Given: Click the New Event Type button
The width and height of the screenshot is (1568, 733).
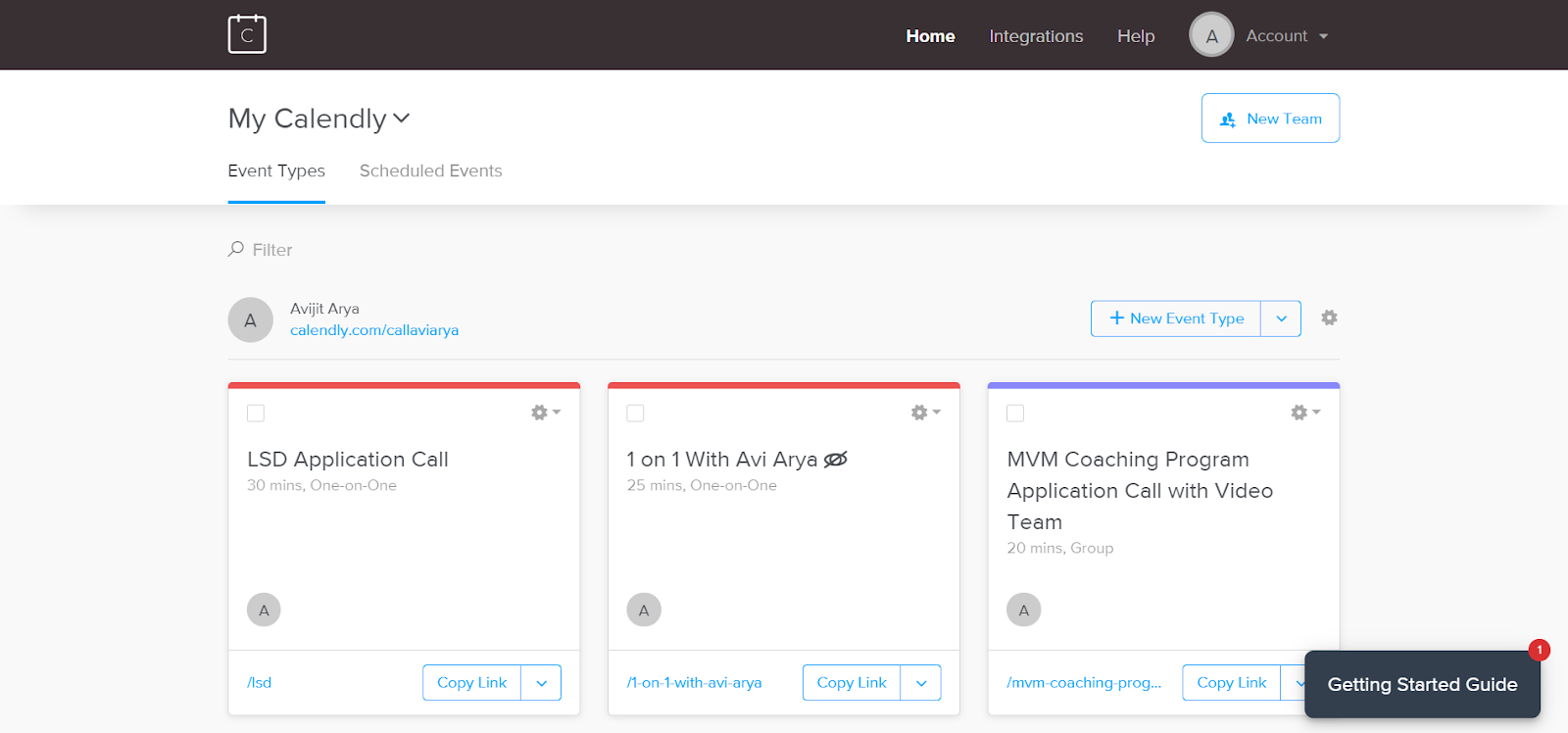Looking at the screenshot, I should tap(1176, 318).
